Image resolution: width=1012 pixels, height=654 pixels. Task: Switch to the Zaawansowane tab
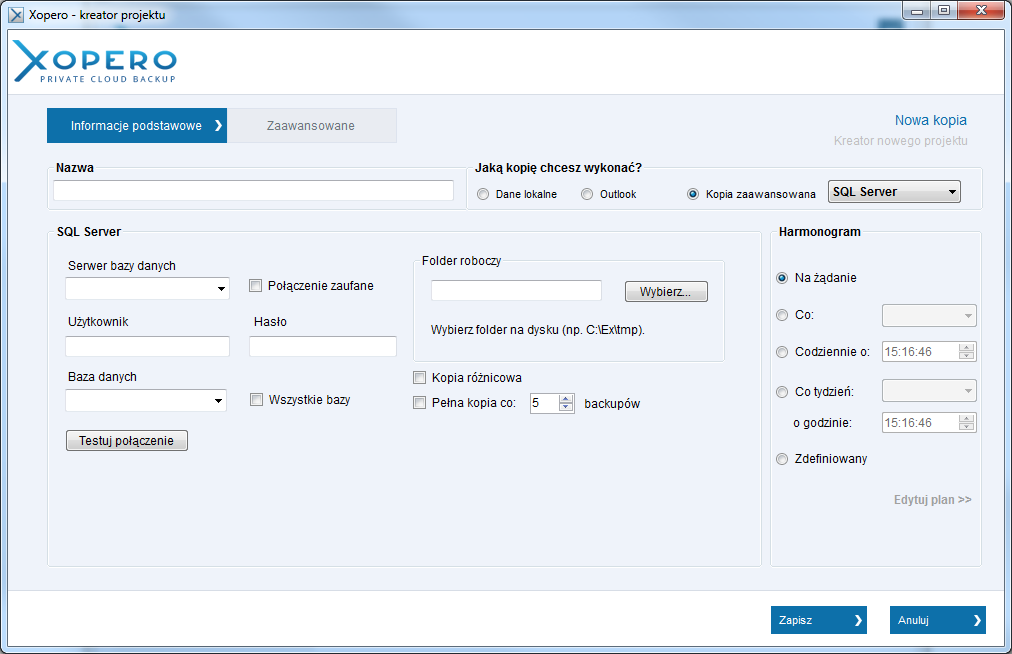point(312,125)
